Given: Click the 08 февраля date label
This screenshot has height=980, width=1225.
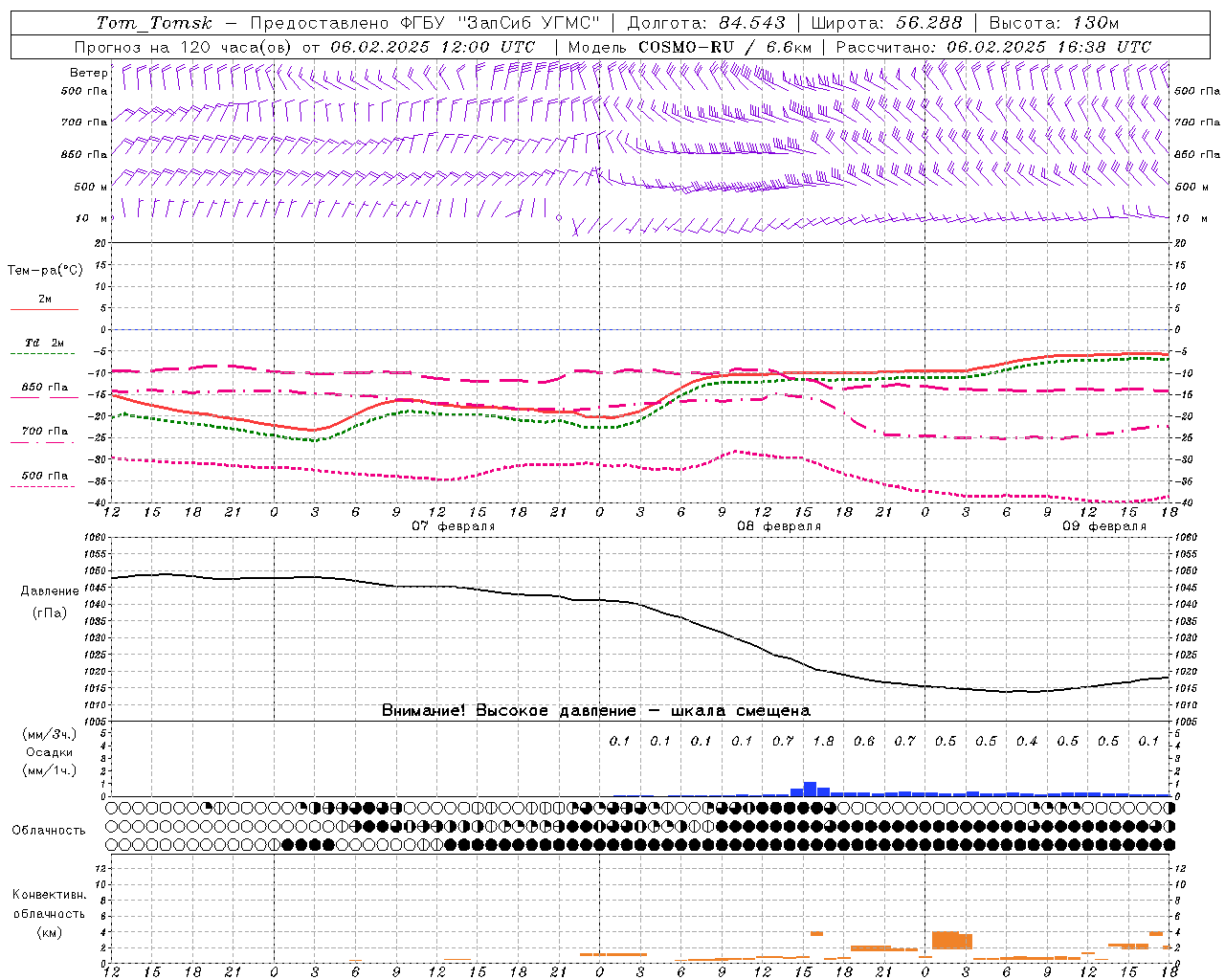Looking at the screenshot, I should (x=779, y=526).
